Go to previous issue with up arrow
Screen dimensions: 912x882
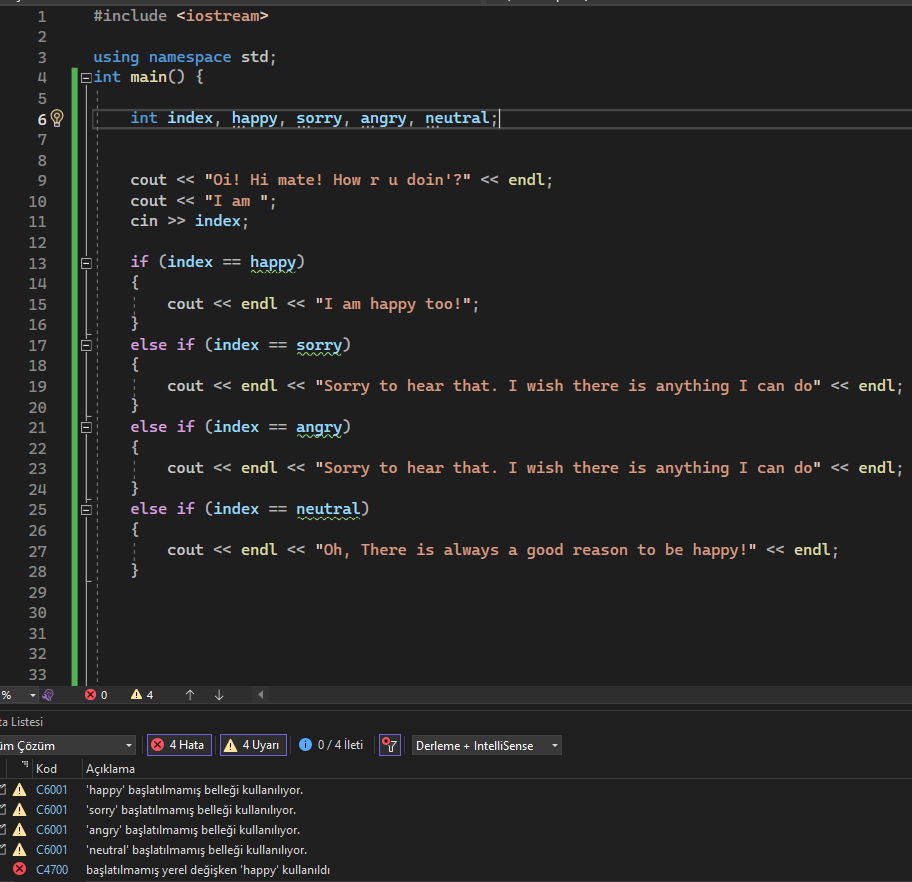click(190, 695)
